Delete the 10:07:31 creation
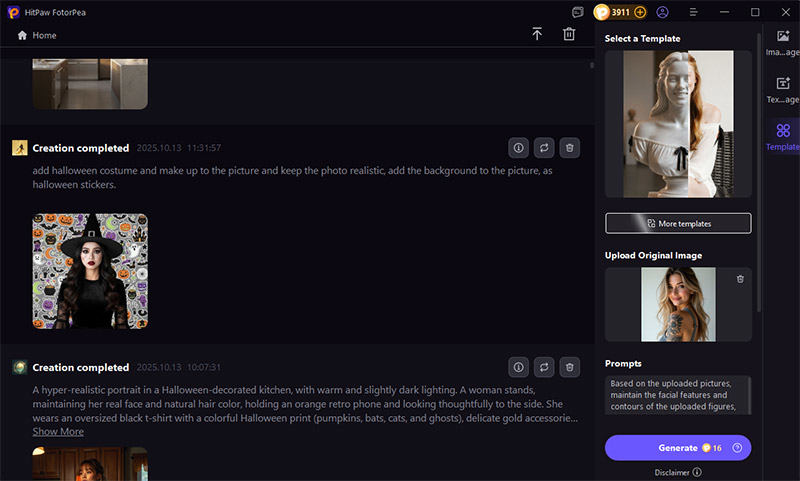The height and width of the screenshot is (481, 800). tap(569, 367)
